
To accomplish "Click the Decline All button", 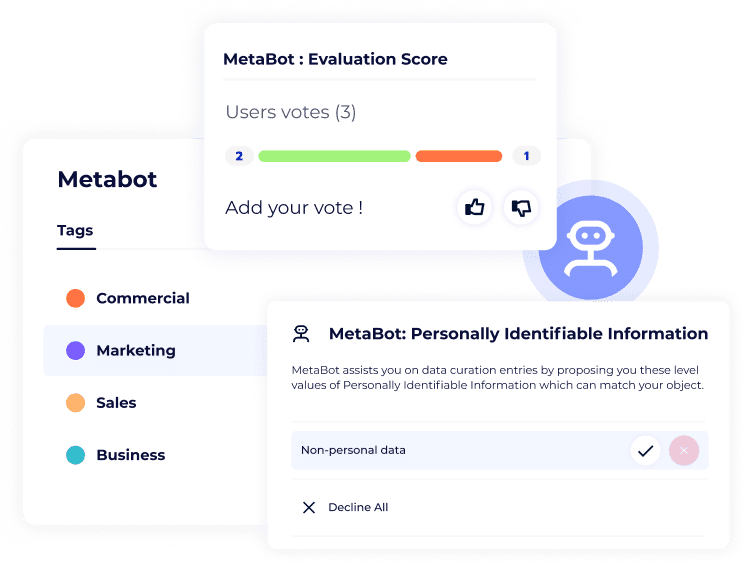I will [357, 507].
